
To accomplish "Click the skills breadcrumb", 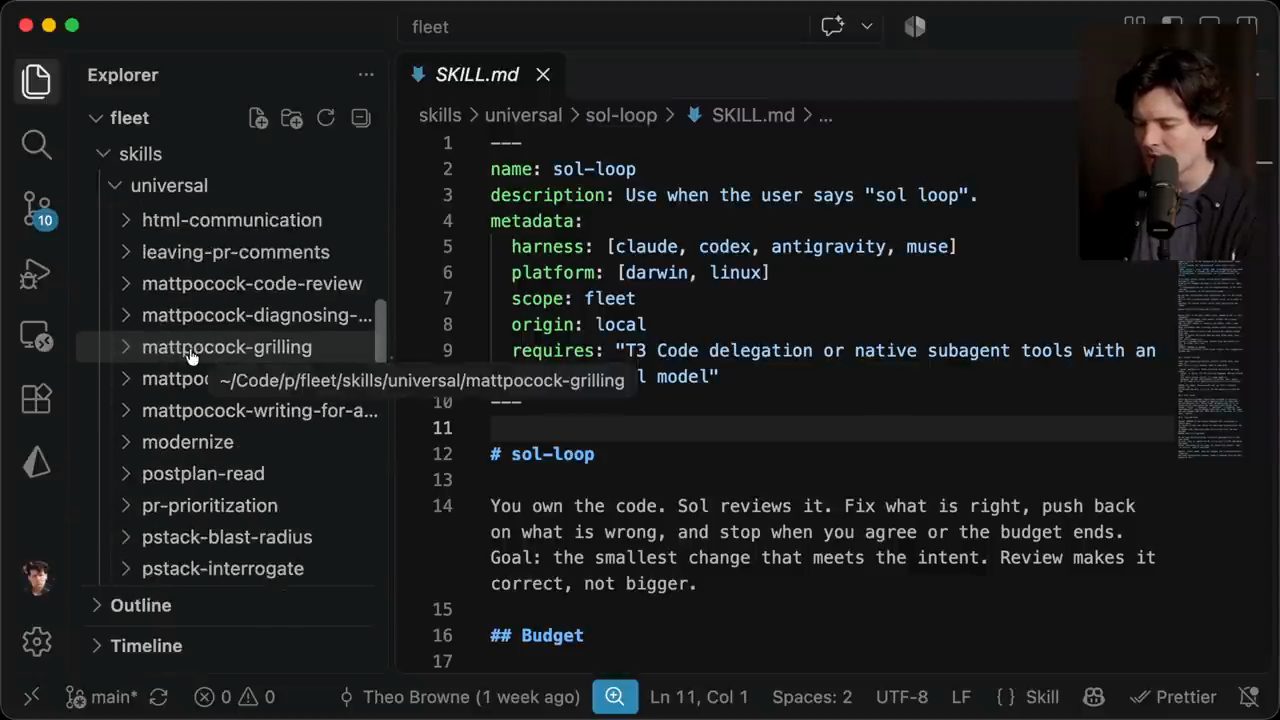I will pyautogui.click(x=440, y=115).
